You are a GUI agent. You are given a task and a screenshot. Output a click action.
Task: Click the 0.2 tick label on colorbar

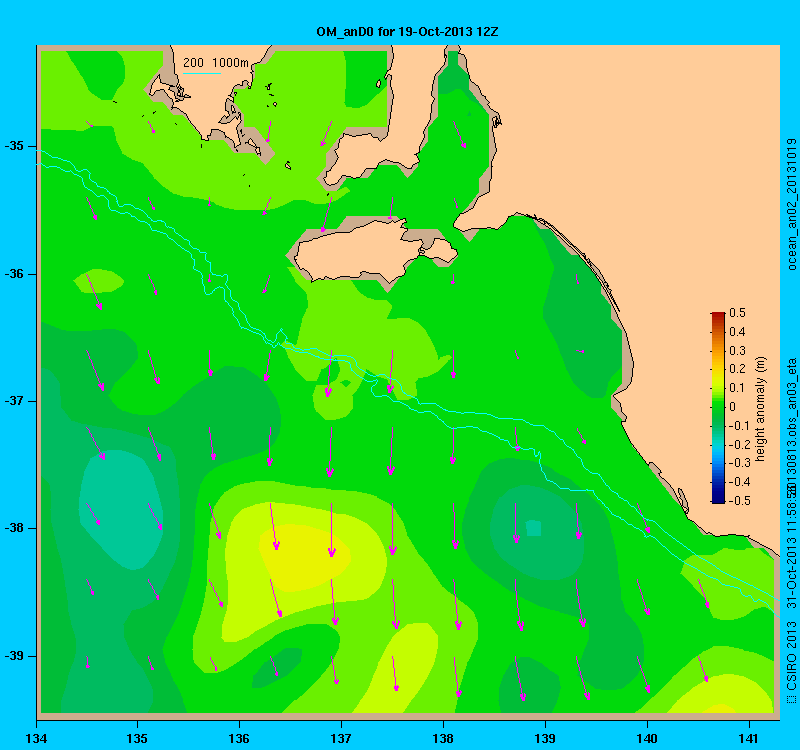pyautogui.click(x=737, y=369)
